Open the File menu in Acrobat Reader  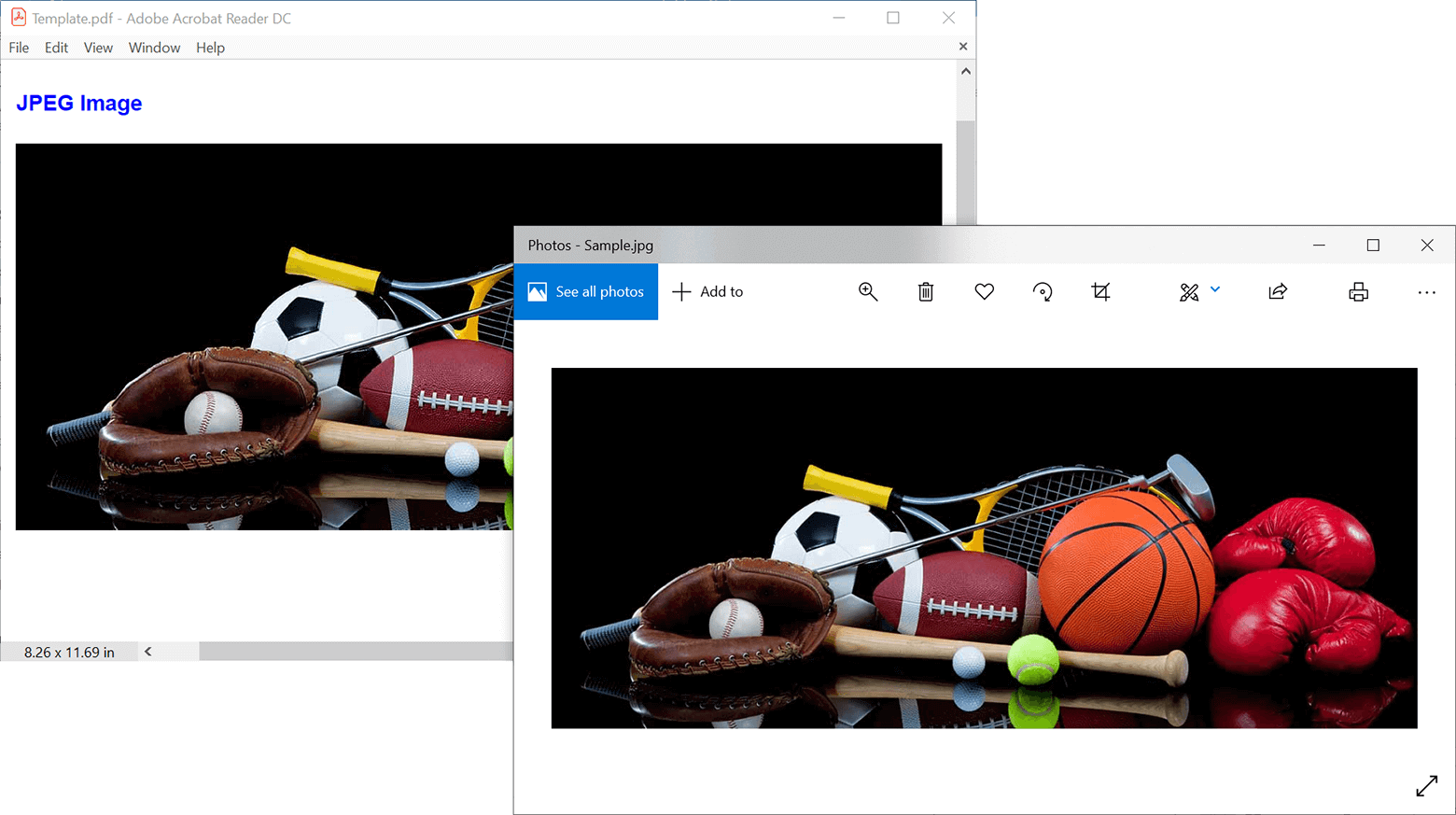[19, 48]
